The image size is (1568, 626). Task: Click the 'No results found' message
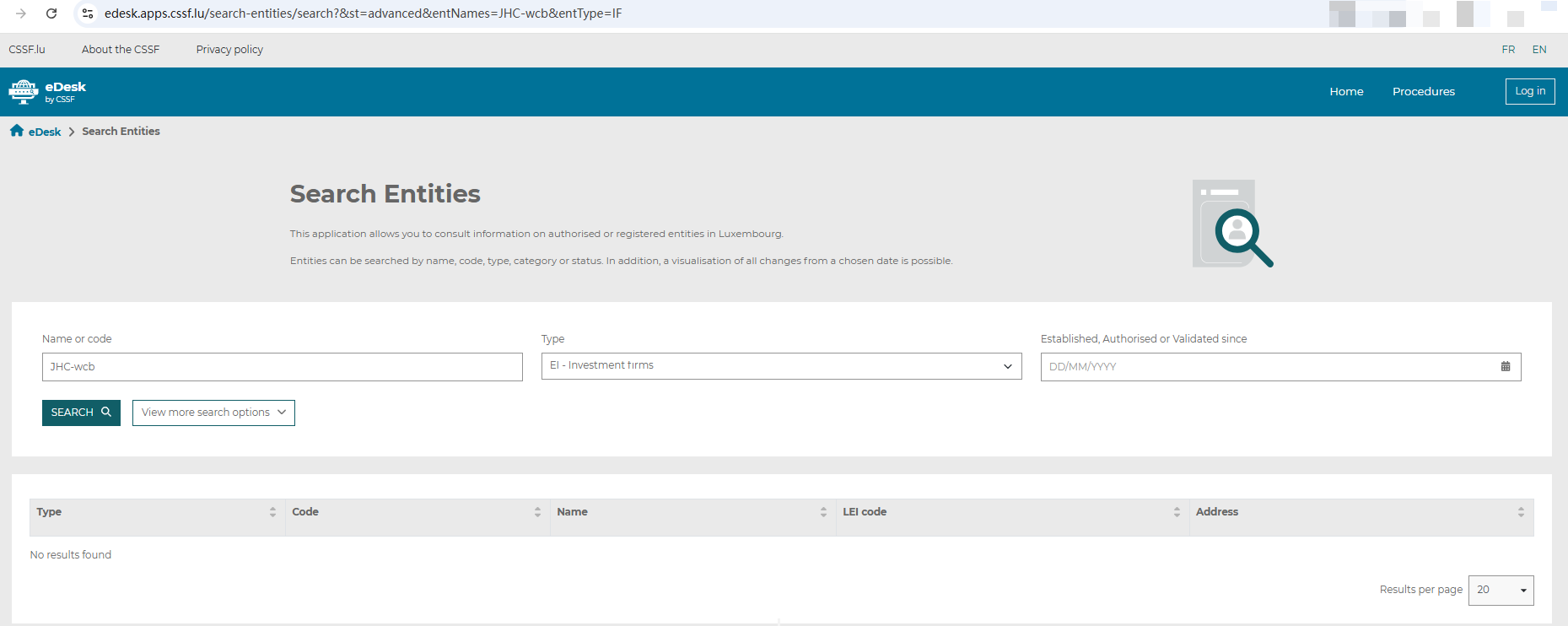(x=71, y=555)
